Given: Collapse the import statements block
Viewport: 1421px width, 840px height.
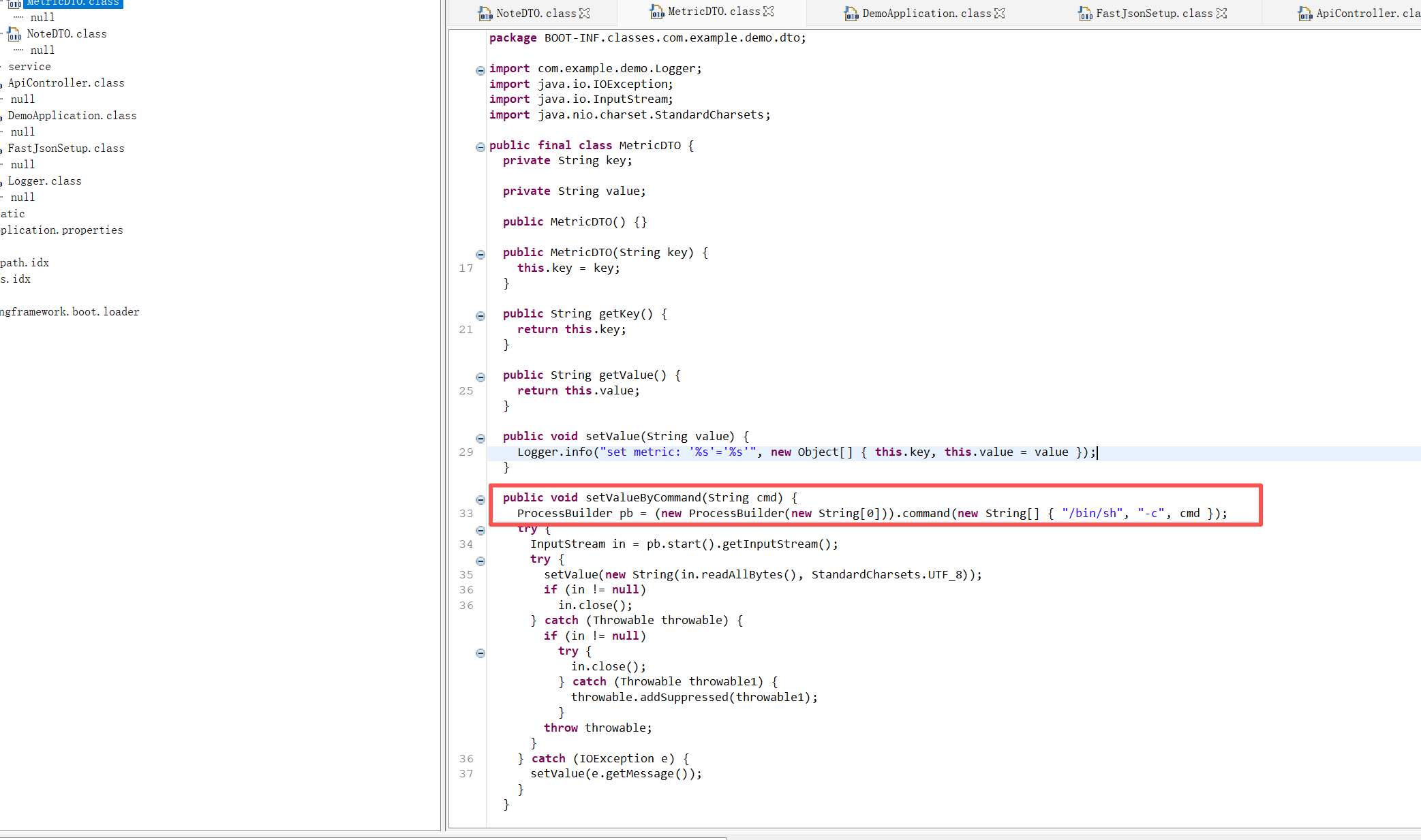Looking at the screenshot, I should (480, 70).
